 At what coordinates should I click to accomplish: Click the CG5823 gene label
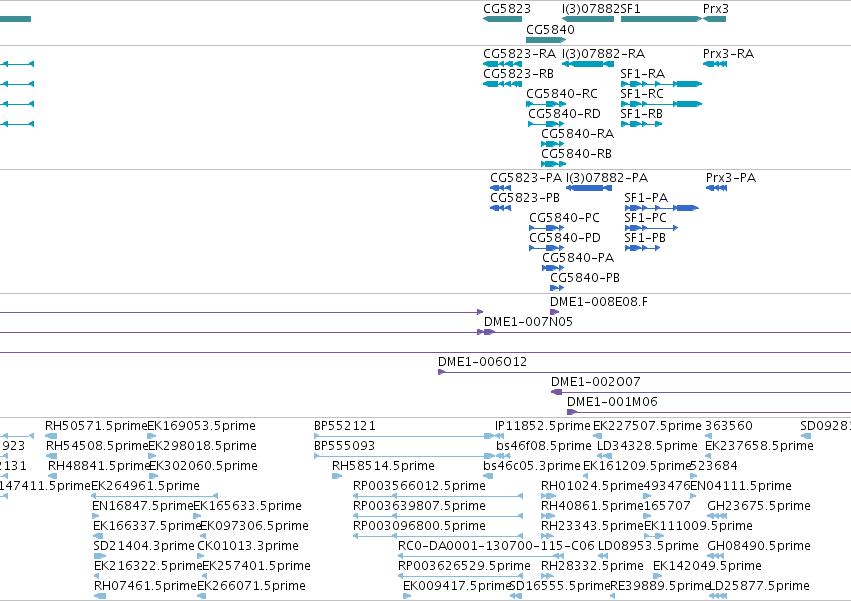click(x=507, y=9)
